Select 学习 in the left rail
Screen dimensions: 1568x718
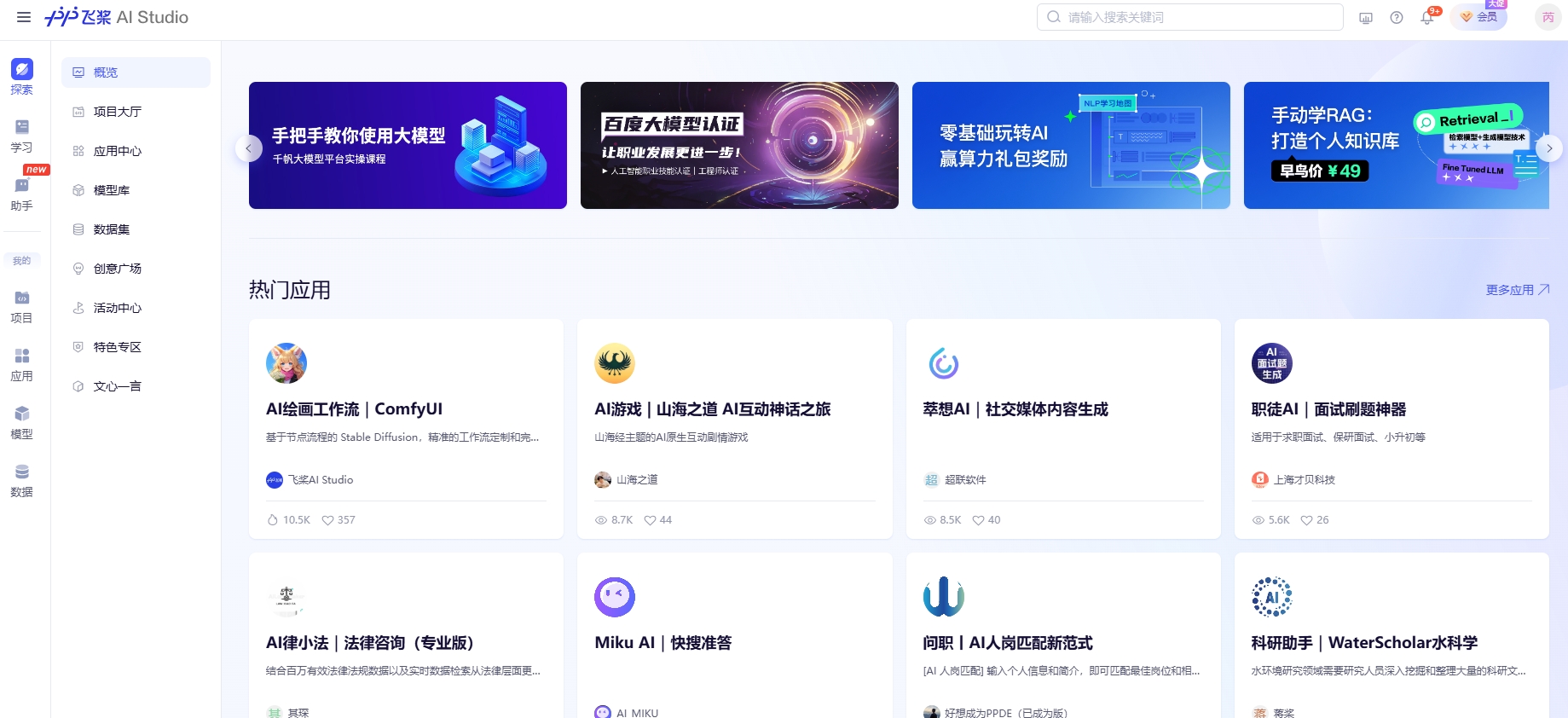[x=21, y=136]
